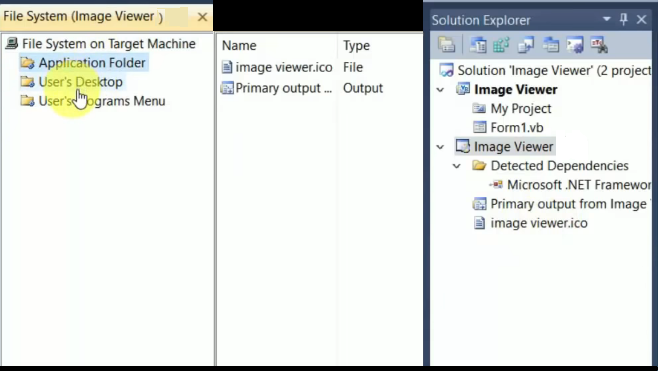Close the File System (Image Viewer) tab
Screen dimensions: 659x371
click(x=202, y=17)
